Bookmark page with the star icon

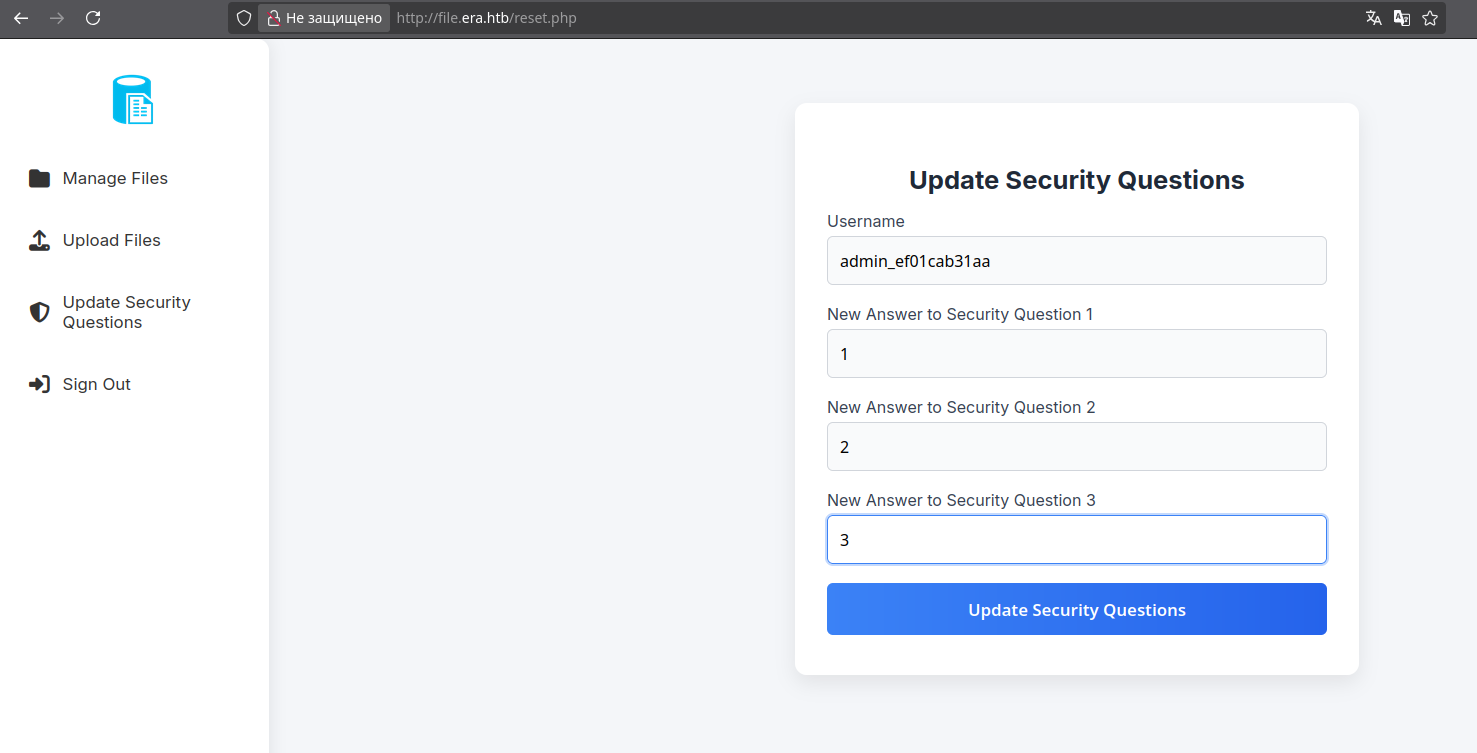click(x=1430, y=18)
